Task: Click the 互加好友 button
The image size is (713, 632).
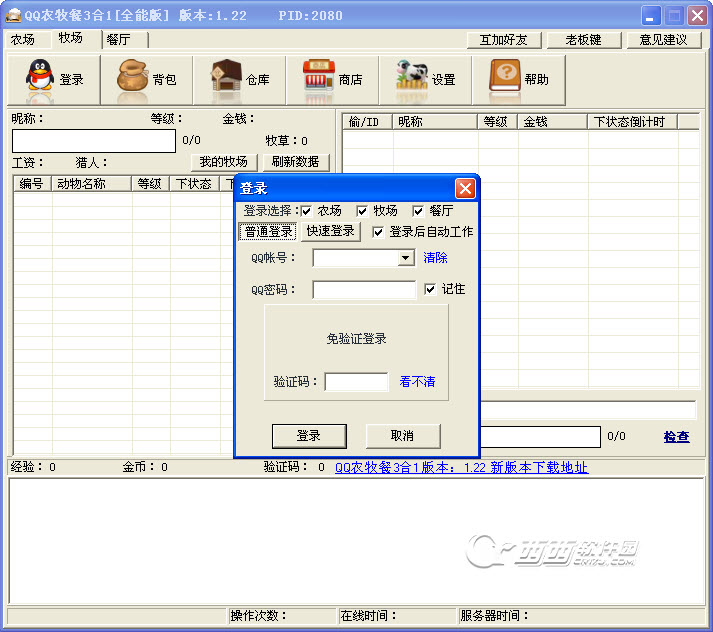Action: tap(504, 40)
